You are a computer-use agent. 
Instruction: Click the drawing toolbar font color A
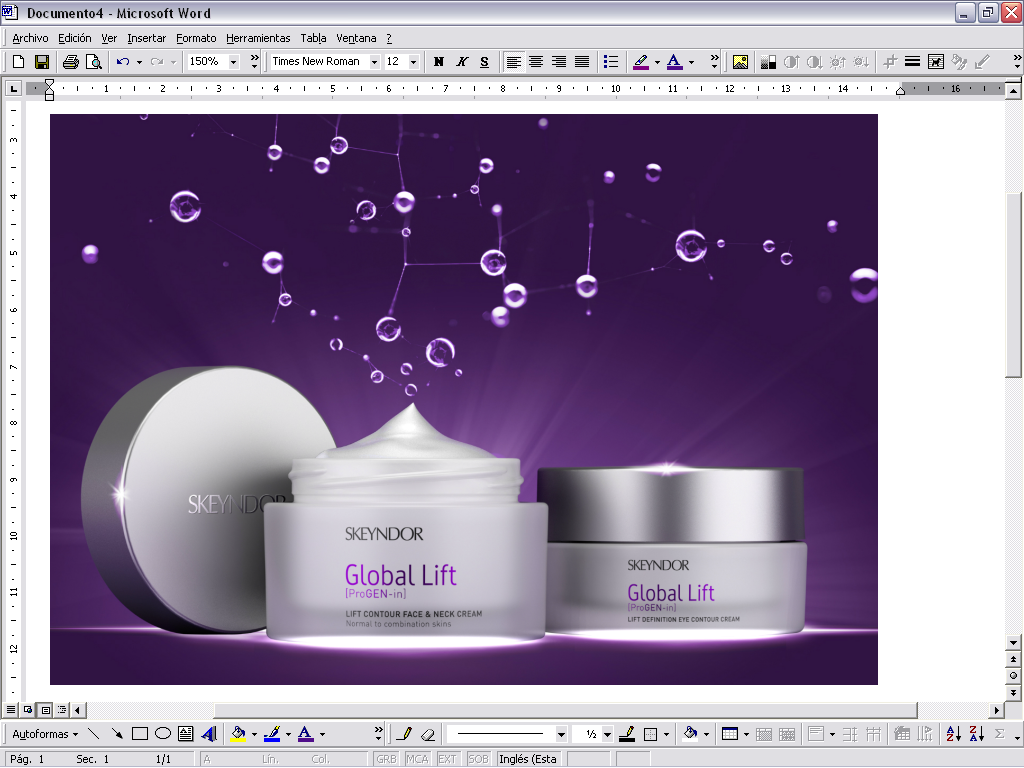pyautogui.click(x=305, y=733)
